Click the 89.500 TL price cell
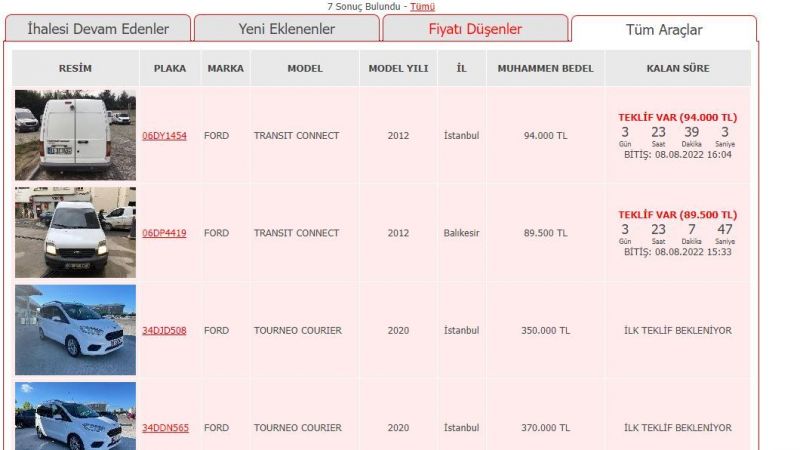 (x=545, y=233)
